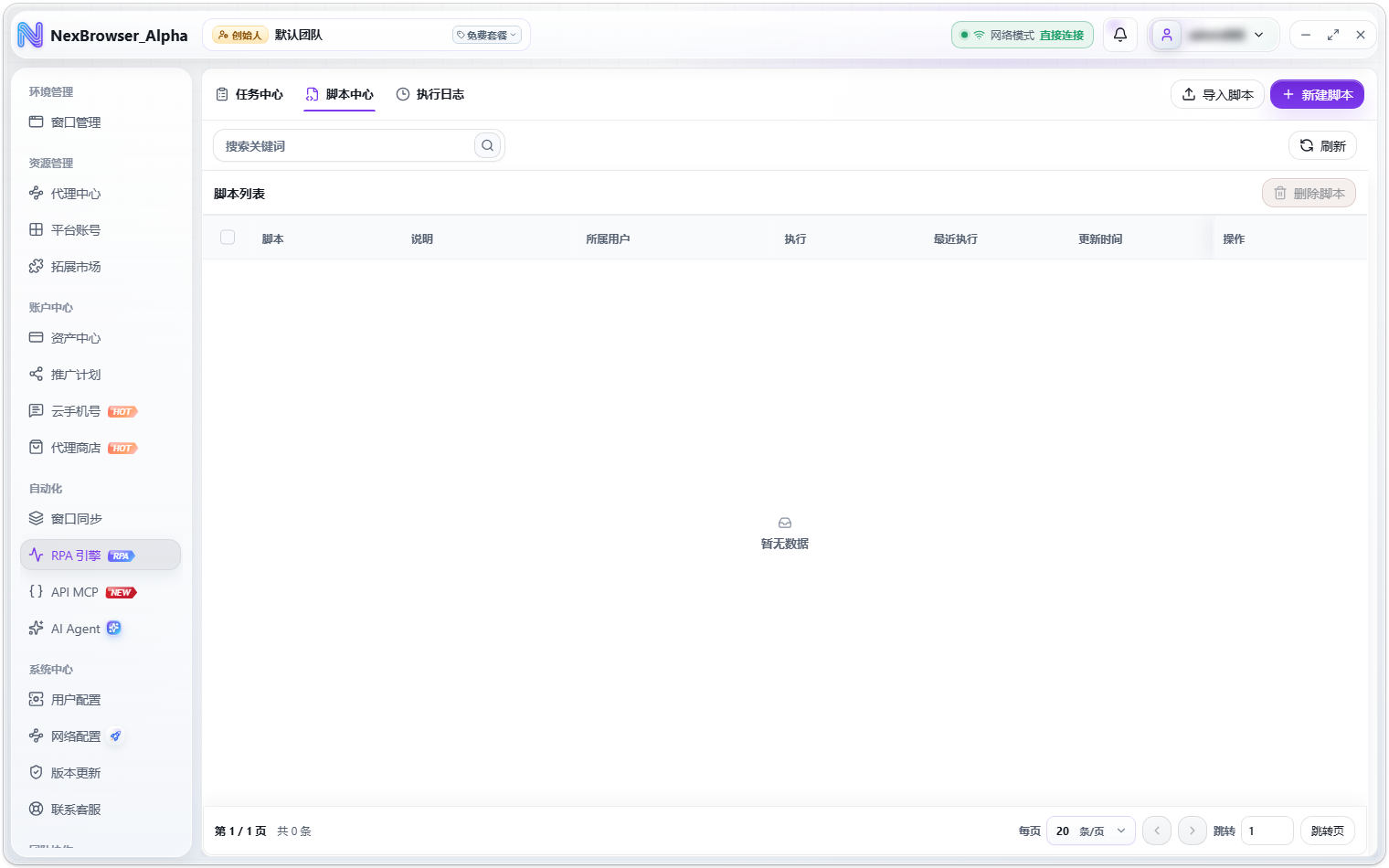The image size is (1389, 868).
Task: Switch to the 任务中心 tab
Action: (249, 94)
